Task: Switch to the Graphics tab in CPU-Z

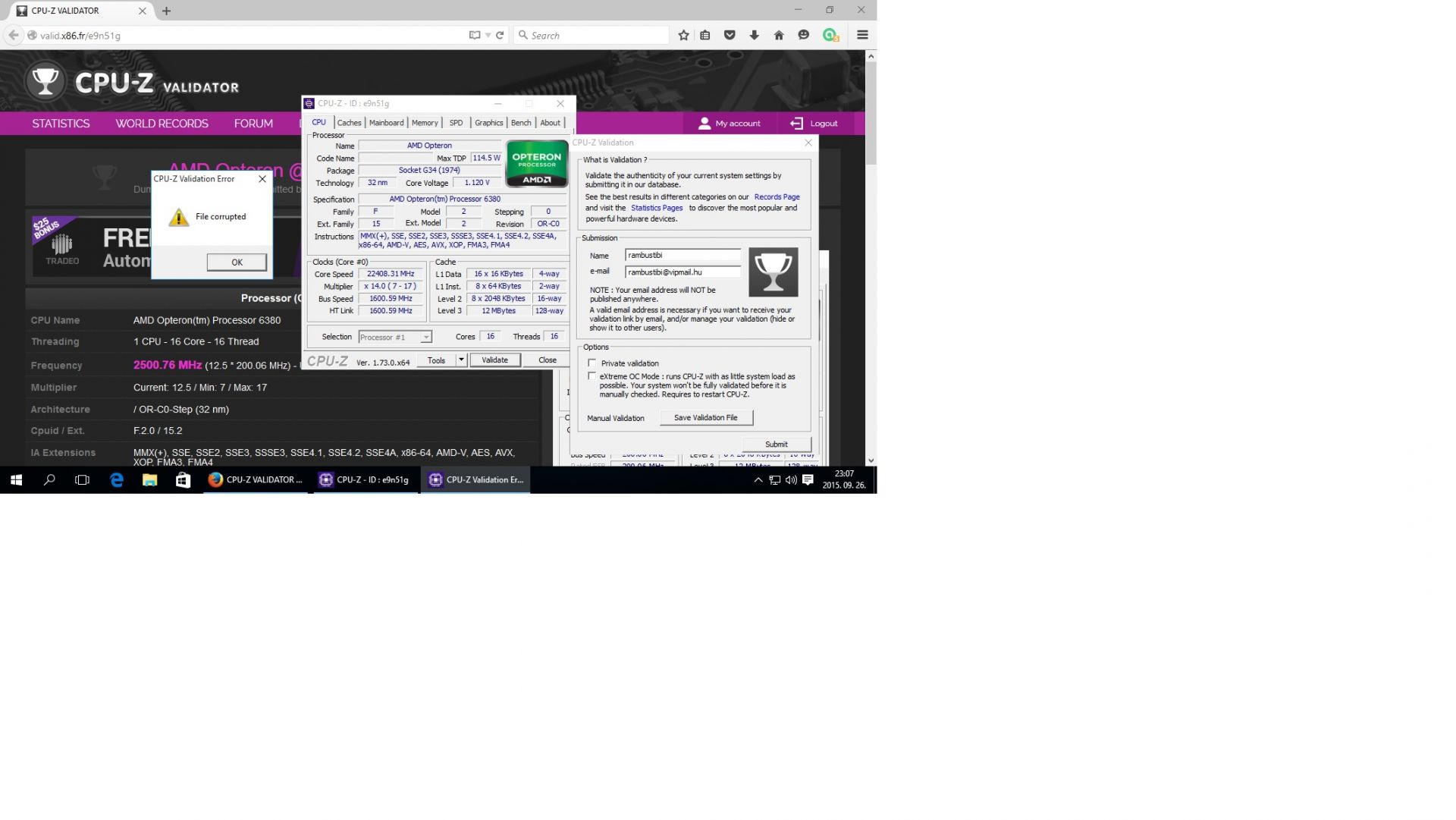Action: click(x=488, y=123)
